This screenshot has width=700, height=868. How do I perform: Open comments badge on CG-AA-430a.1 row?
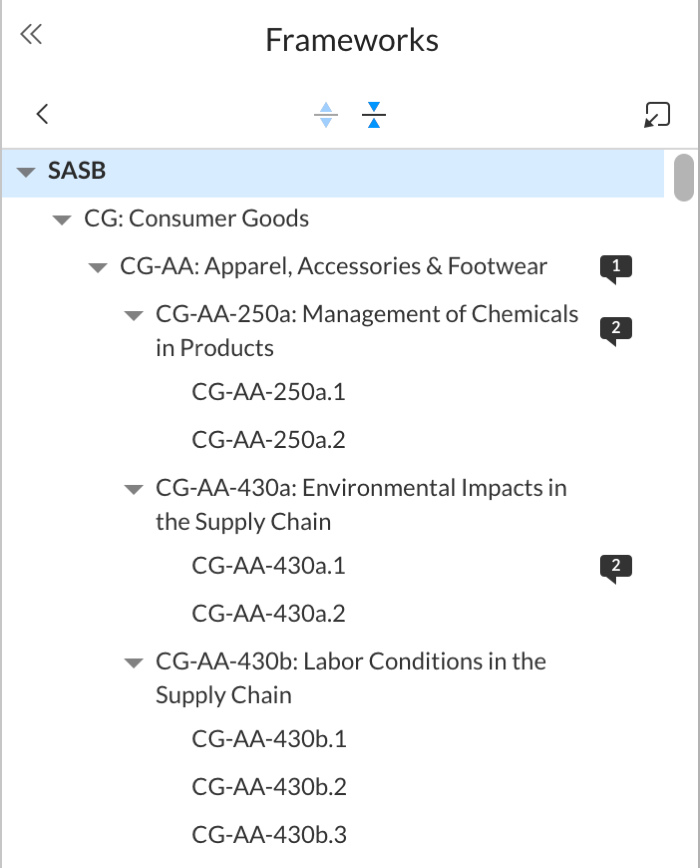click(616, 567)
